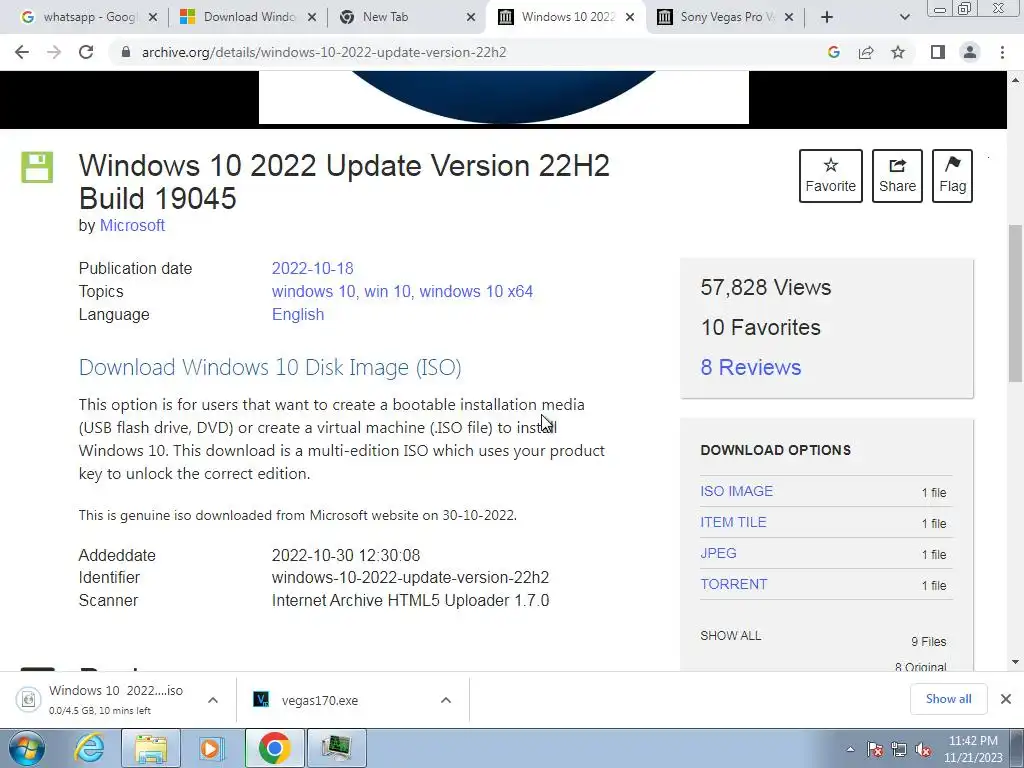This screenshot has height=768, width=1024.
Task: Click the muted volume tray icon
Action: click(x=923, y=749)
